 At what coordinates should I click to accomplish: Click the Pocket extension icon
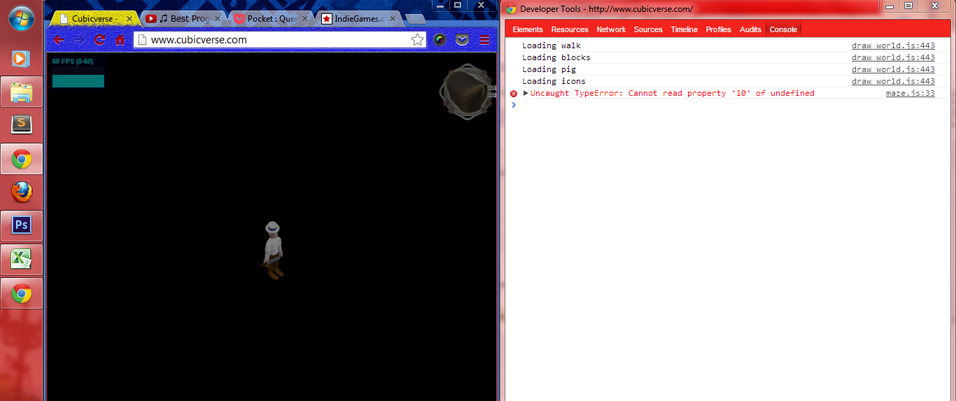[462, 40]
